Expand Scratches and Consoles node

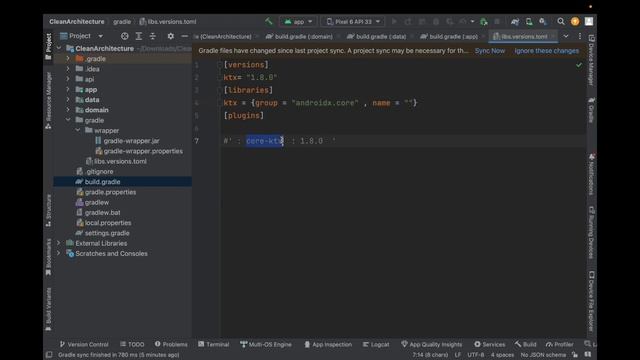(x=59, y=253)
